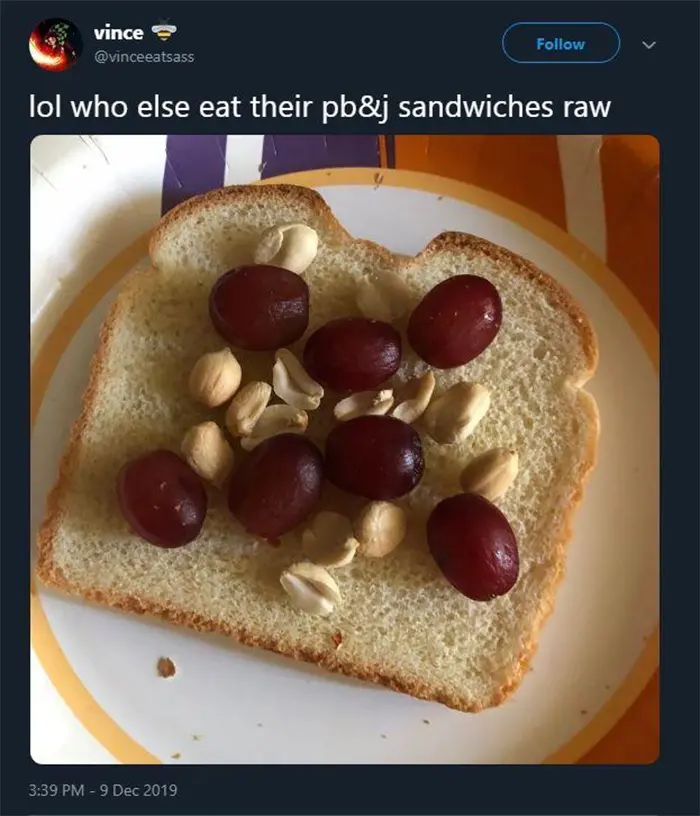The width and height of the screenshot is (700, 816).
Task: Click the word sandwiches in the tweet
Action: (475, 106)
